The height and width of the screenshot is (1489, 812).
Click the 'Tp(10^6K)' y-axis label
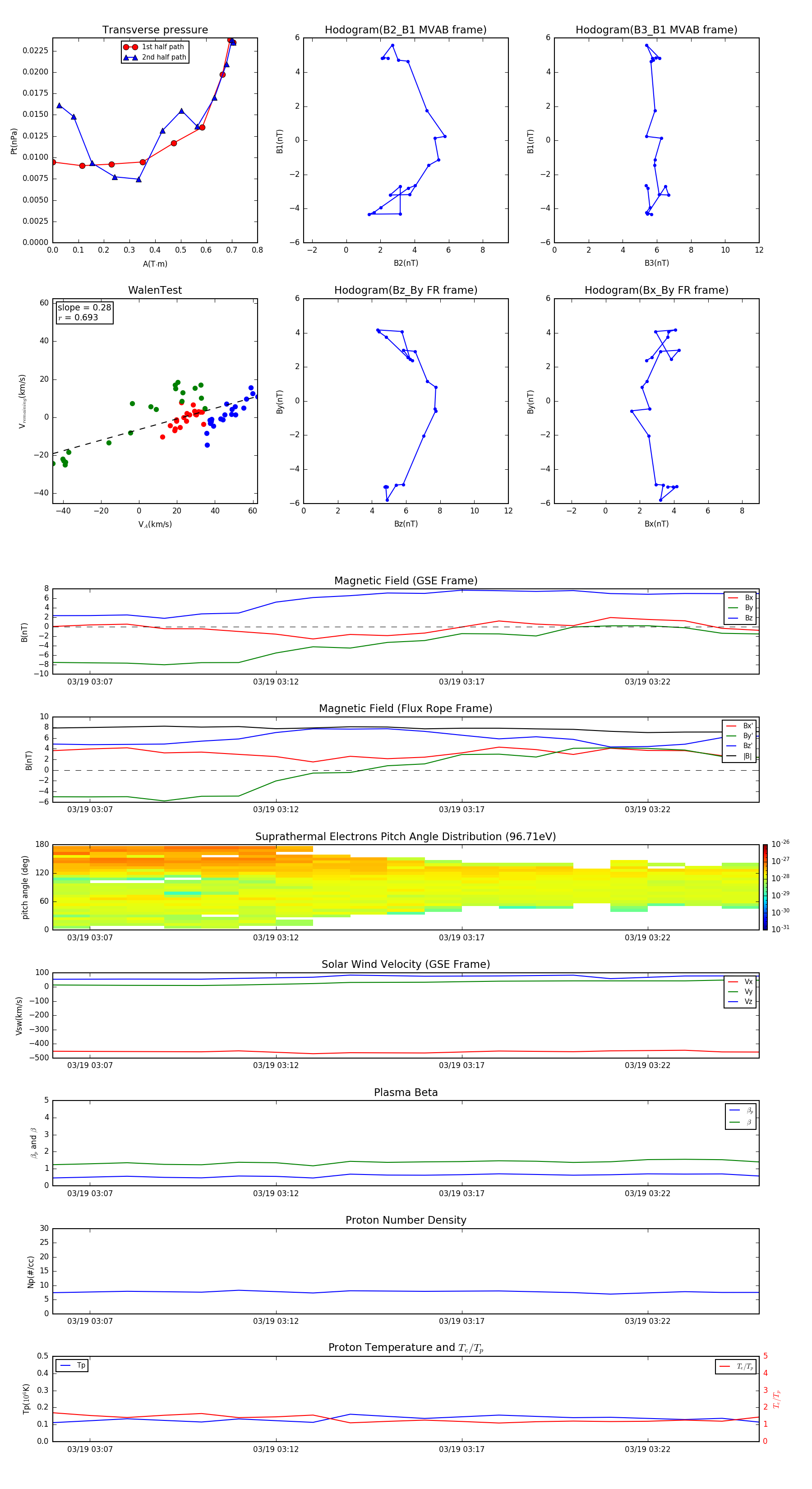coord(26,1399)
